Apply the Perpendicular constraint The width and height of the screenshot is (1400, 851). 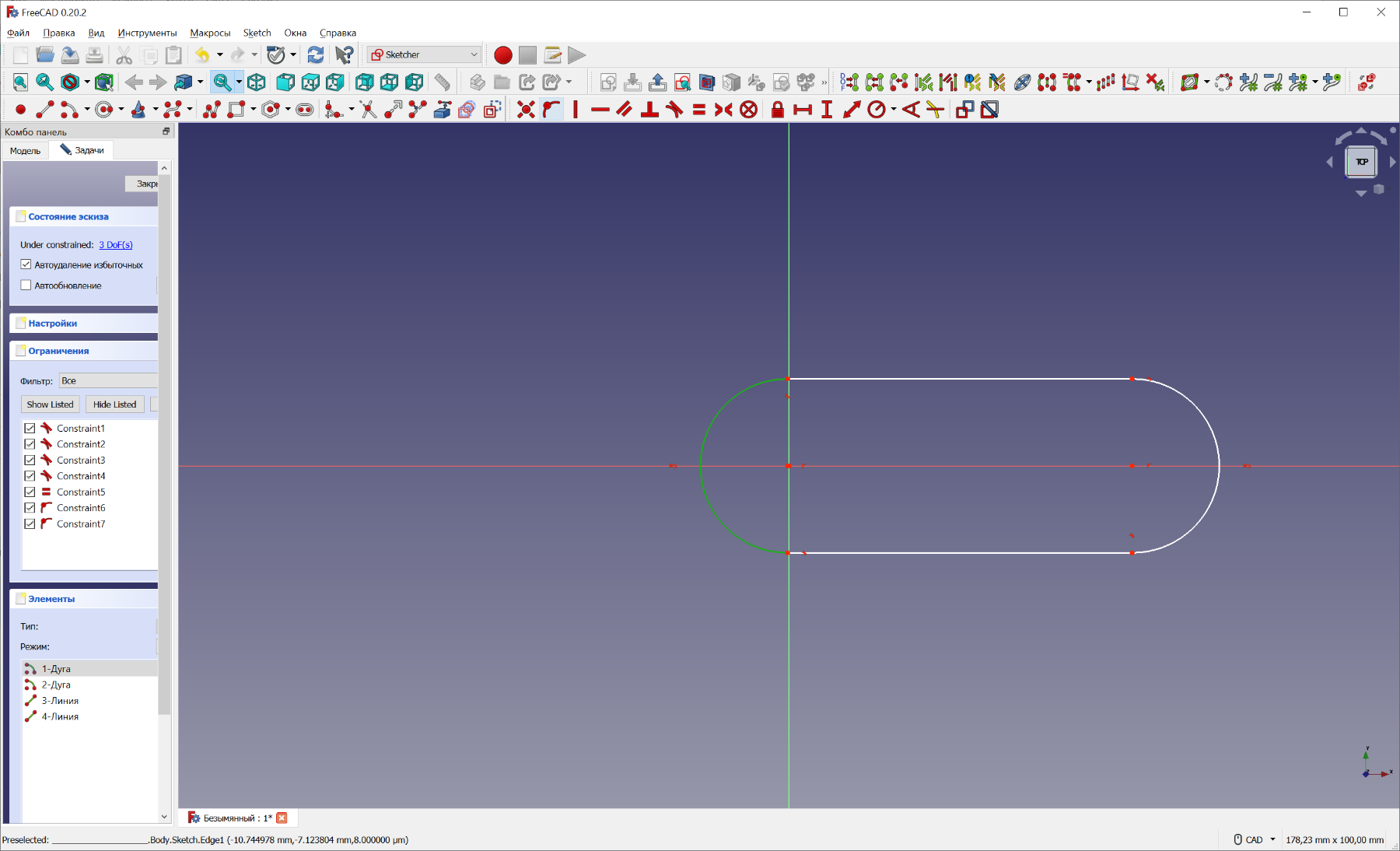point(649,110)
